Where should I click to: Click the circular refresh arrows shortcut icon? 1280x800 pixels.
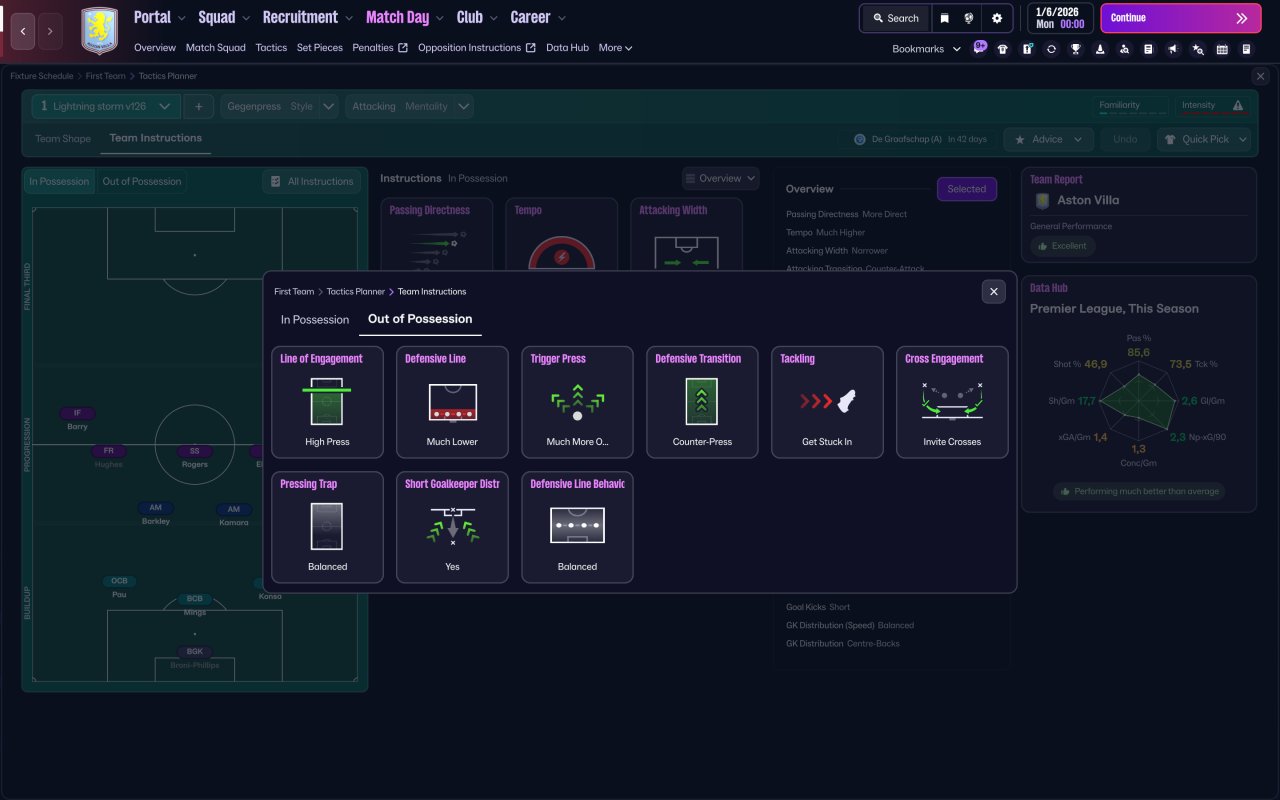[x=1051, y=49]
